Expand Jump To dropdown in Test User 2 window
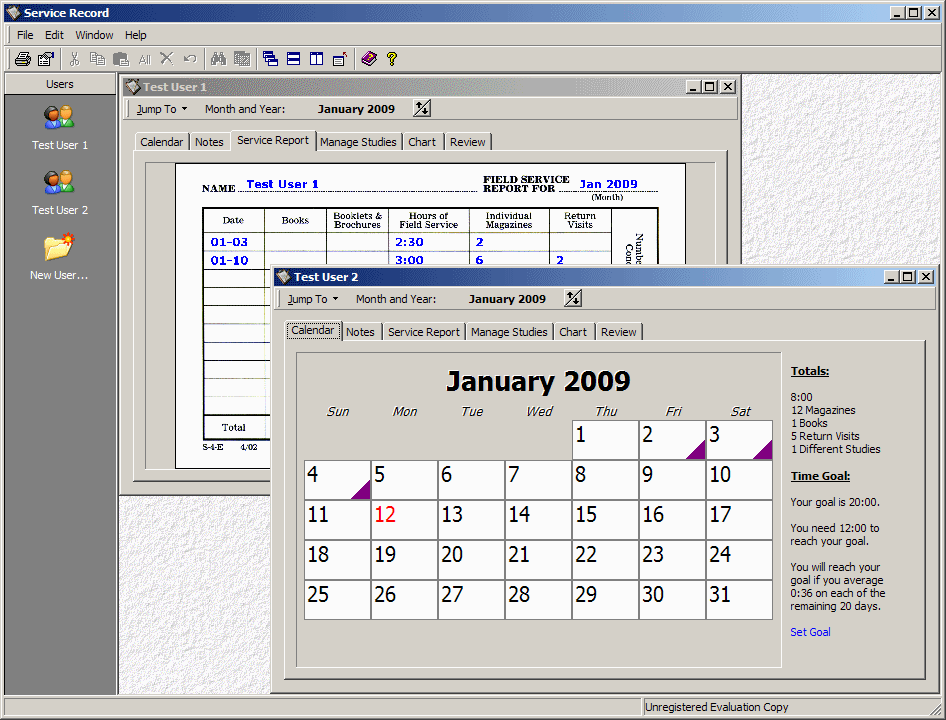 pyautogui.click(x=313, y=299)
